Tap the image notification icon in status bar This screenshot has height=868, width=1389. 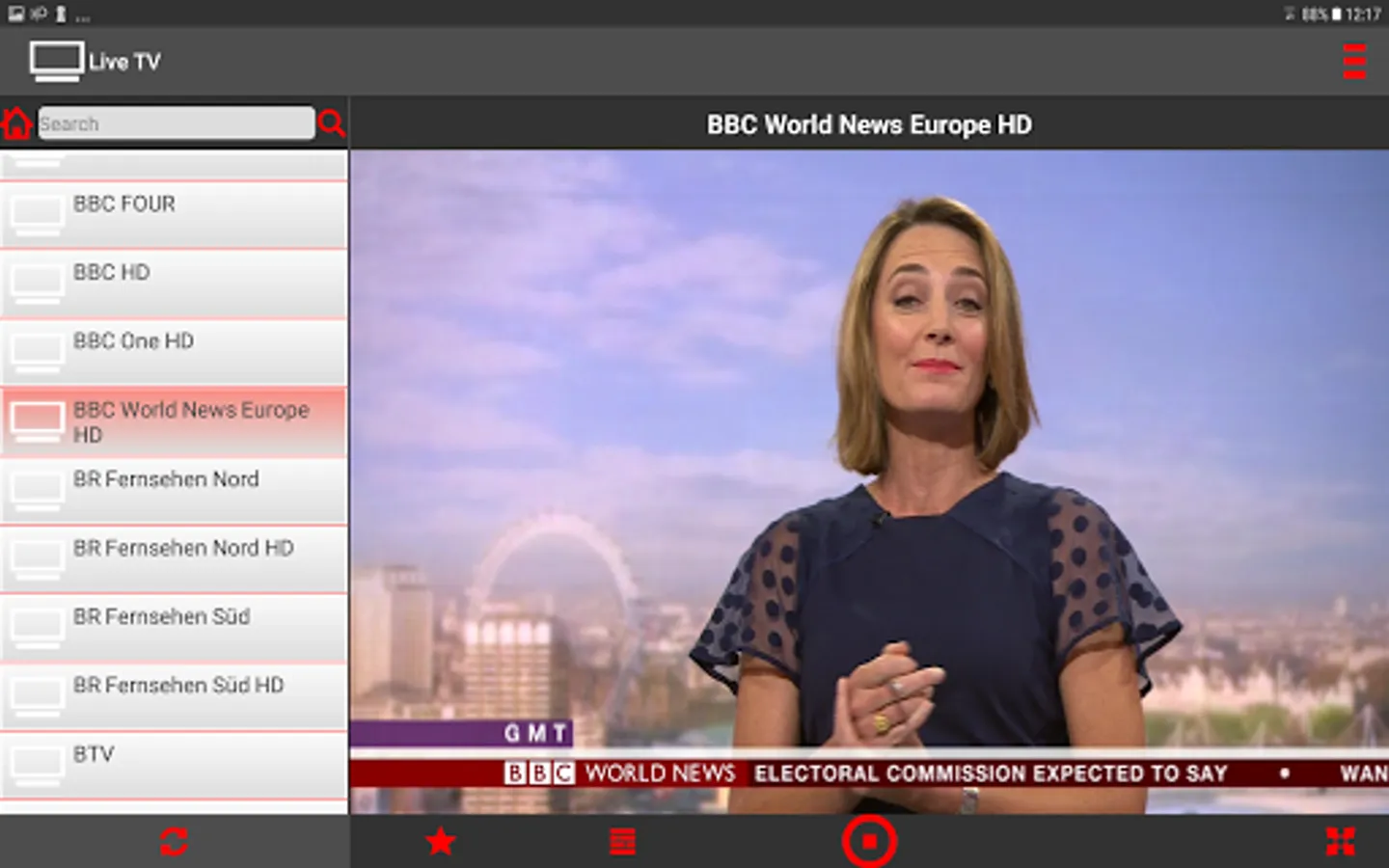(x=16, y=14)
